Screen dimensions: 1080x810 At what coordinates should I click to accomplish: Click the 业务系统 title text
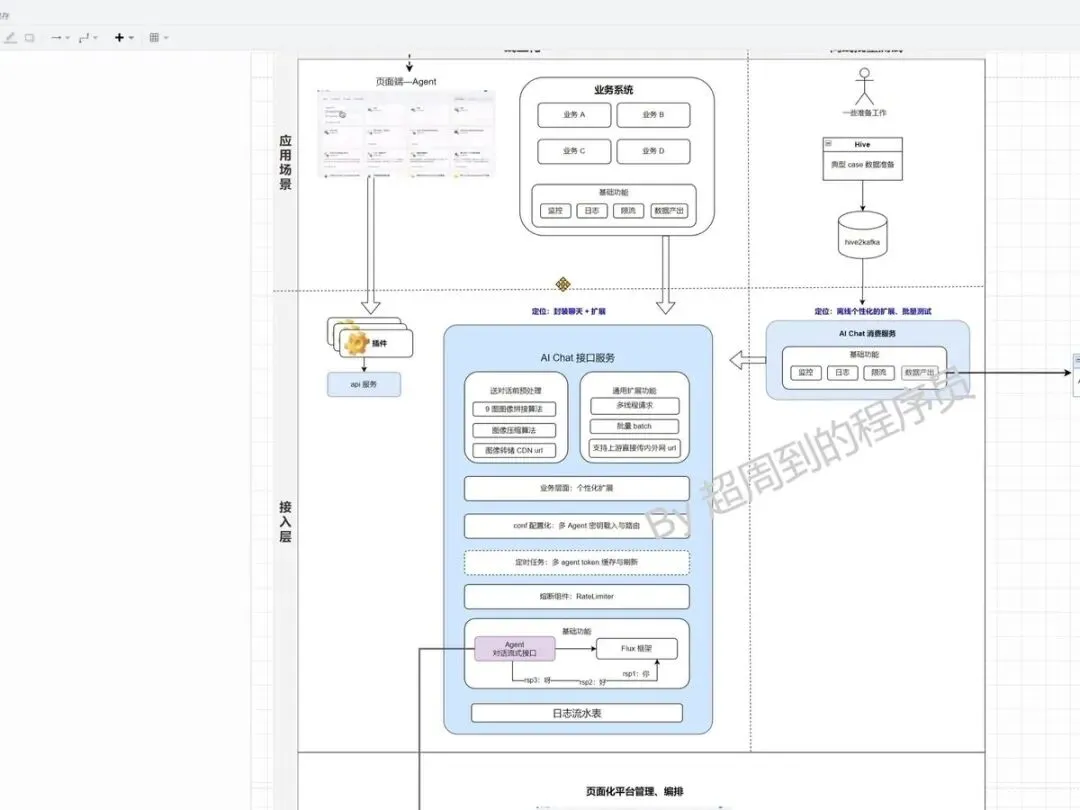pyautogui.click(x=614, y=90)
